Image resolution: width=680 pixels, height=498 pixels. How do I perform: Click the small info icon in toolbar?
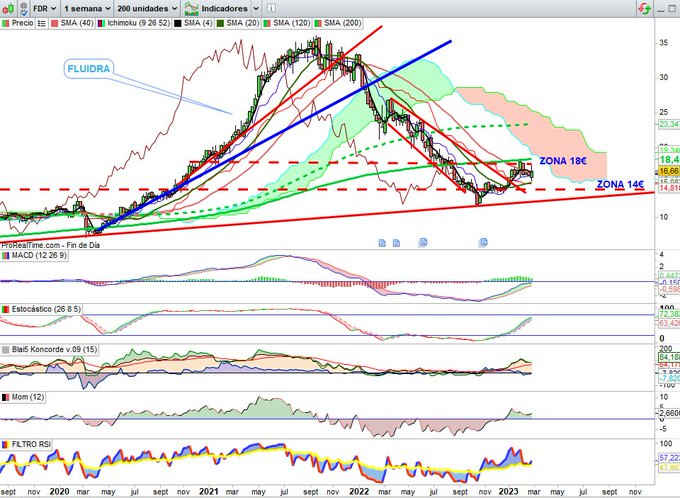pyautogui.click(x=271, y=8)
